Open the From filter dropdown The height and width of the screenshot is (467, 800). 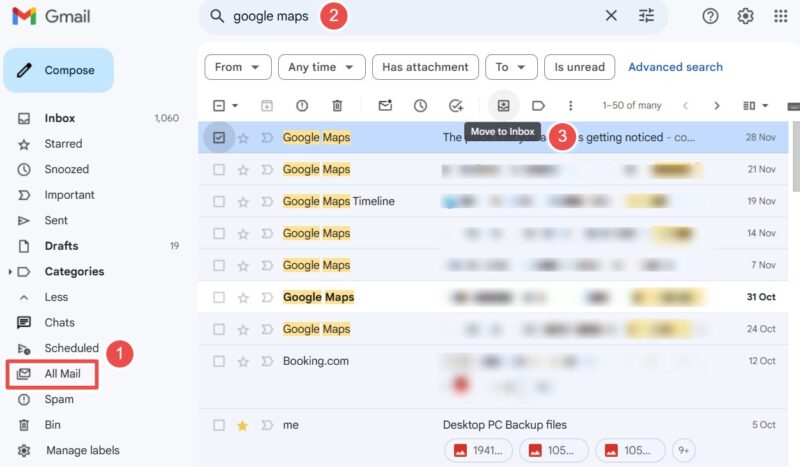(238, 67)
